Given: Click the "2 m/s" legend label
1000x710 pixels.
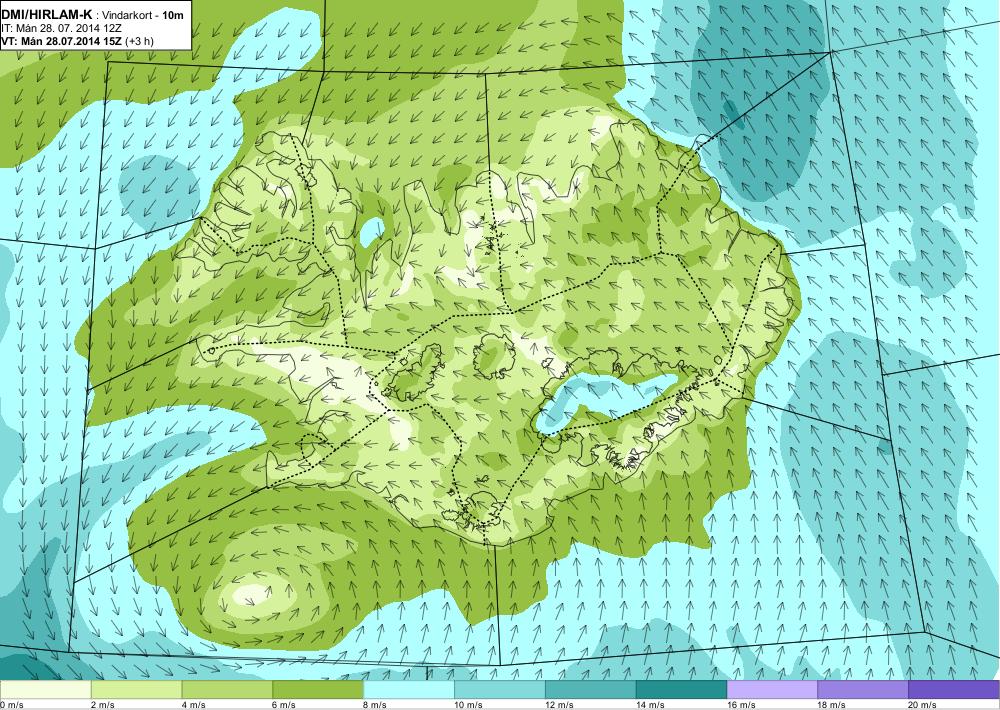Looking at the screenshot, I should 103,705.
